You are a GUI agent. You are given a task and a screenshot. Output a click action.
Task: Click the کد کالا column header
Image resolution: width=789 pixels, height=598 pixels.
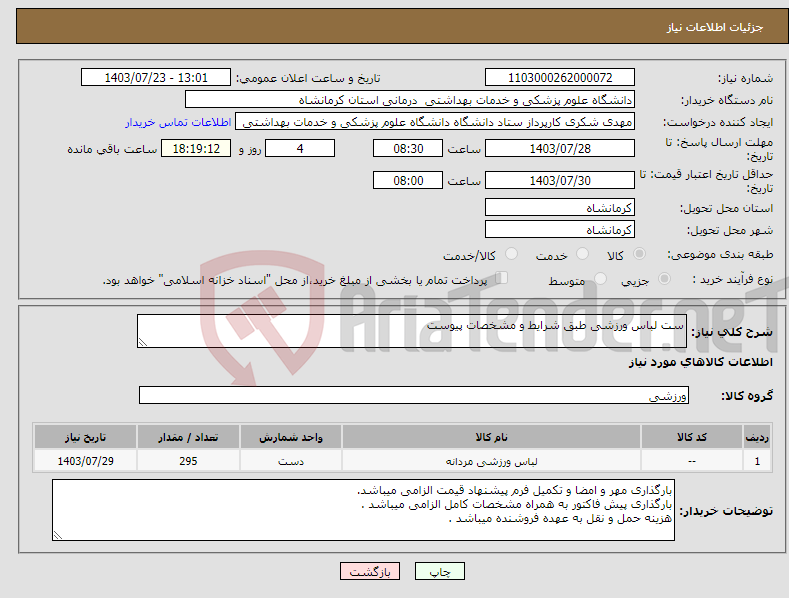pyautogui.click(x=692, y=437)
